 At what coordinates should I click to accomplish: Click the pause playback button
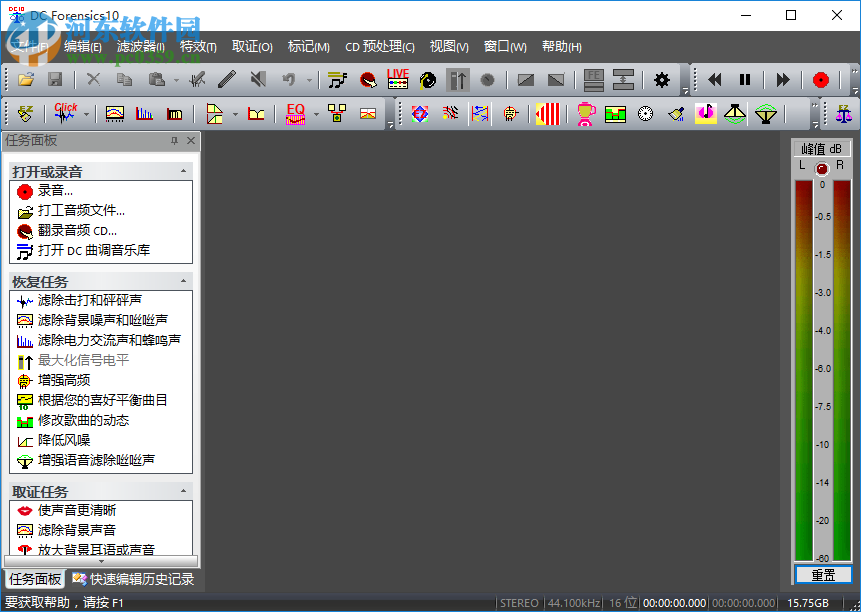click(x=745, y=80)
